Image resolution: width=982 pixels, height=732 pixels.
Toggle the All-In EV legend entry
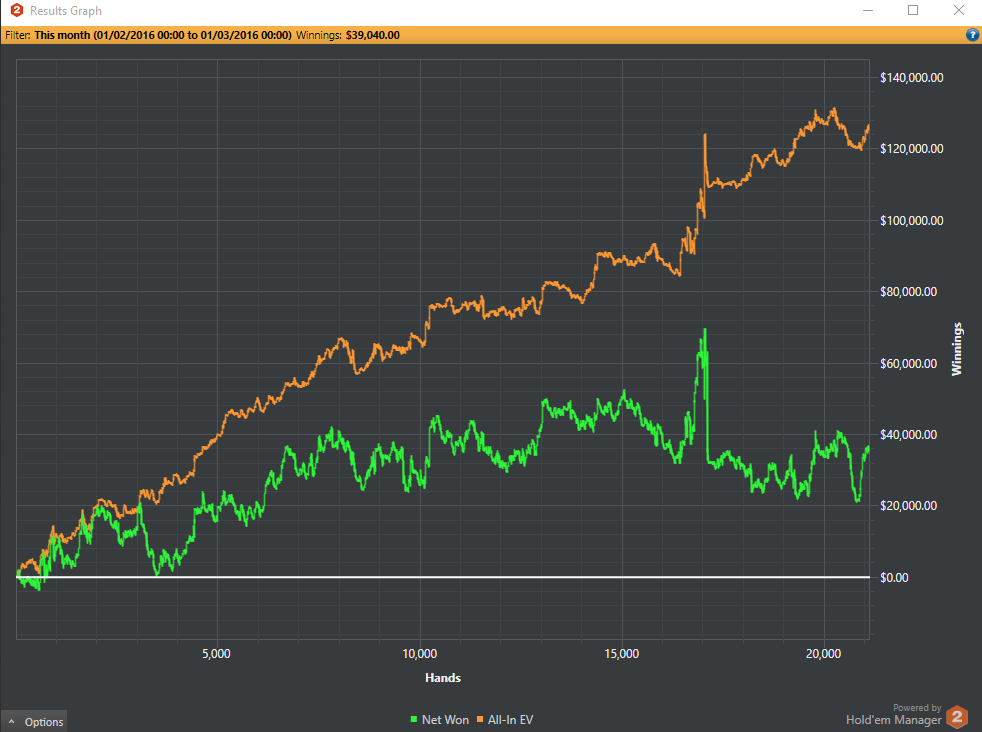(x=505, y=720)
